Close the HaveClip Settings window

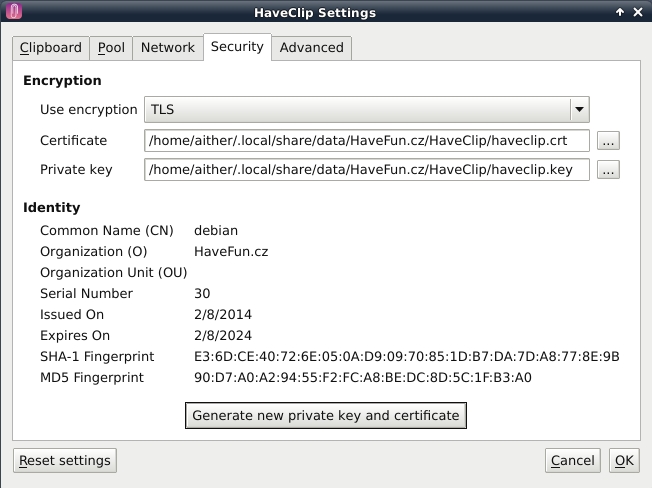pyautogui.click(x=640, y=12)
